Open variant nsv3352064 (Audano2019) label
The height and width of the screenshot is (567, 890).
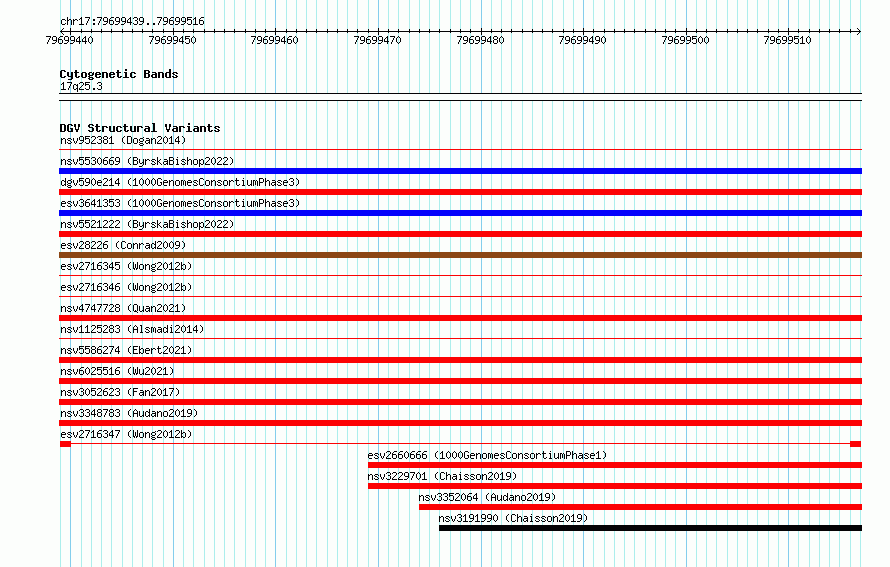(487, 497)
